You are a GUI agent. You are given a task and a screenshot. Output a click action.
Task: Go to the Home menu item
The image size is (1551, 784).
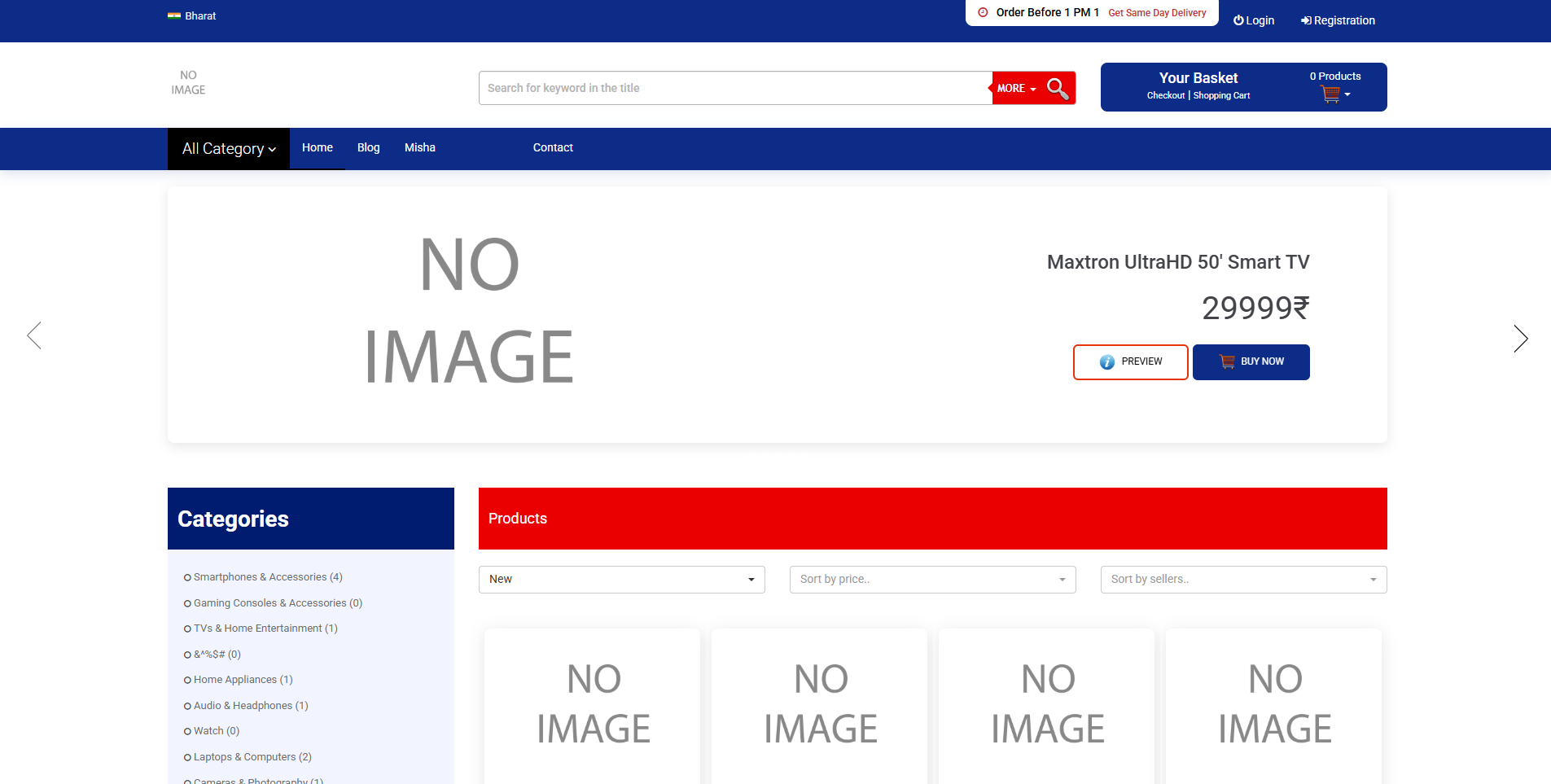318,148
